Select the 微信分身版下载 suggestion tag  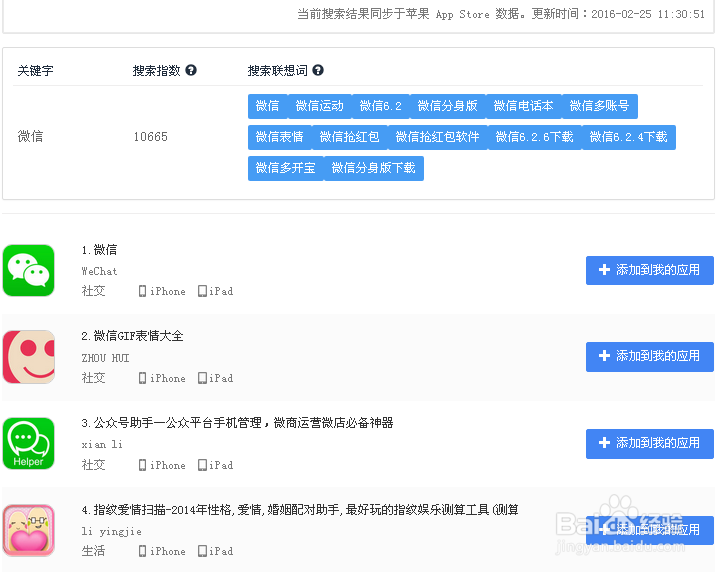[x=374, y=168]
